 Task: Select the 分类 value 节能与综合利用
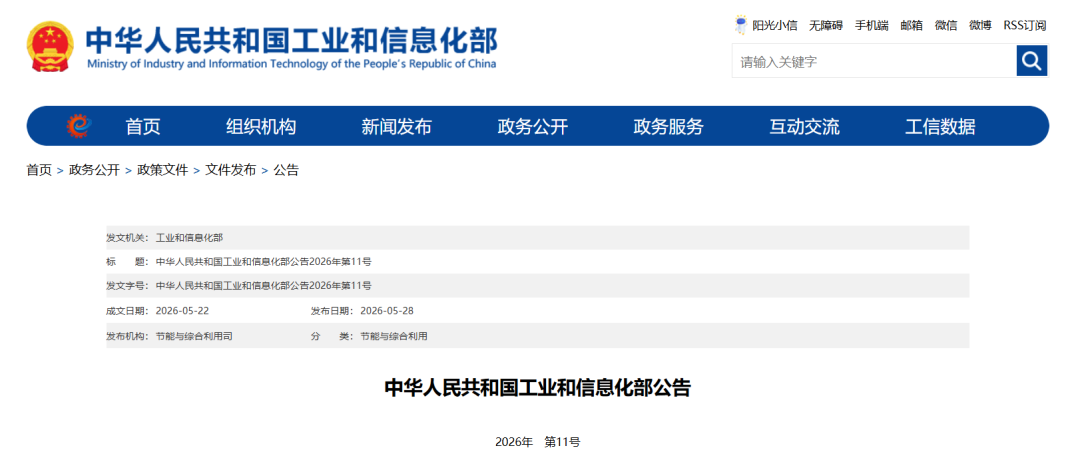(x=394, y=336)
